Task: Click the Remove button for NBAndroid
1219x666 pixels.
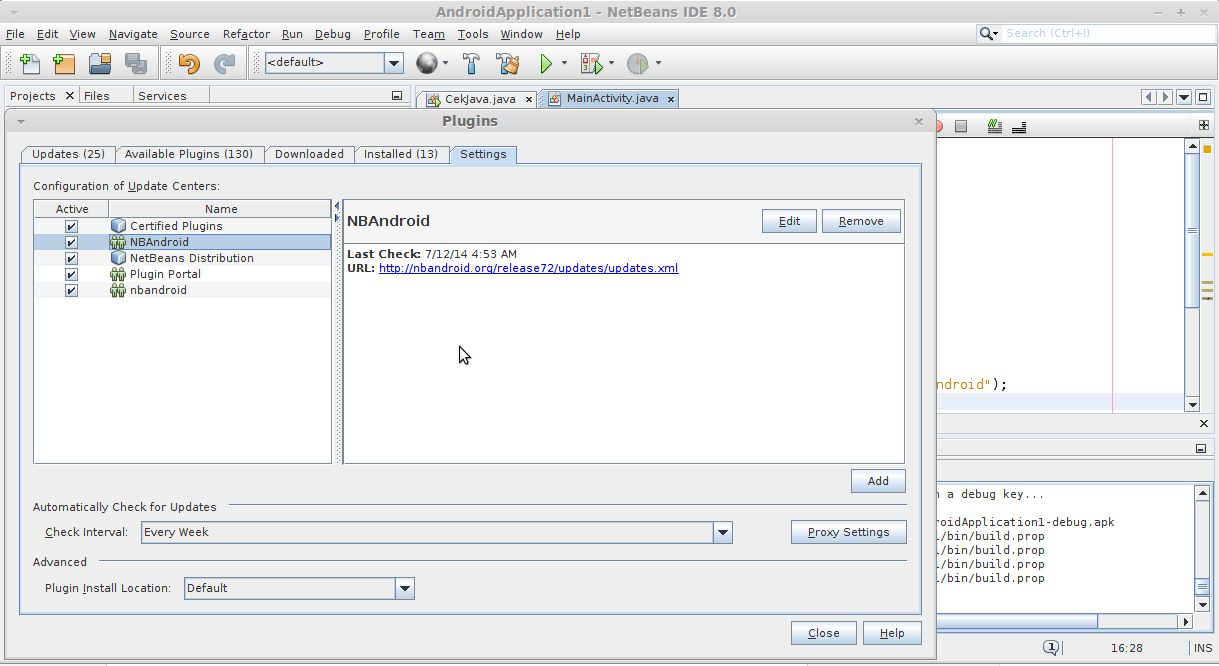Action: point(861,221)
